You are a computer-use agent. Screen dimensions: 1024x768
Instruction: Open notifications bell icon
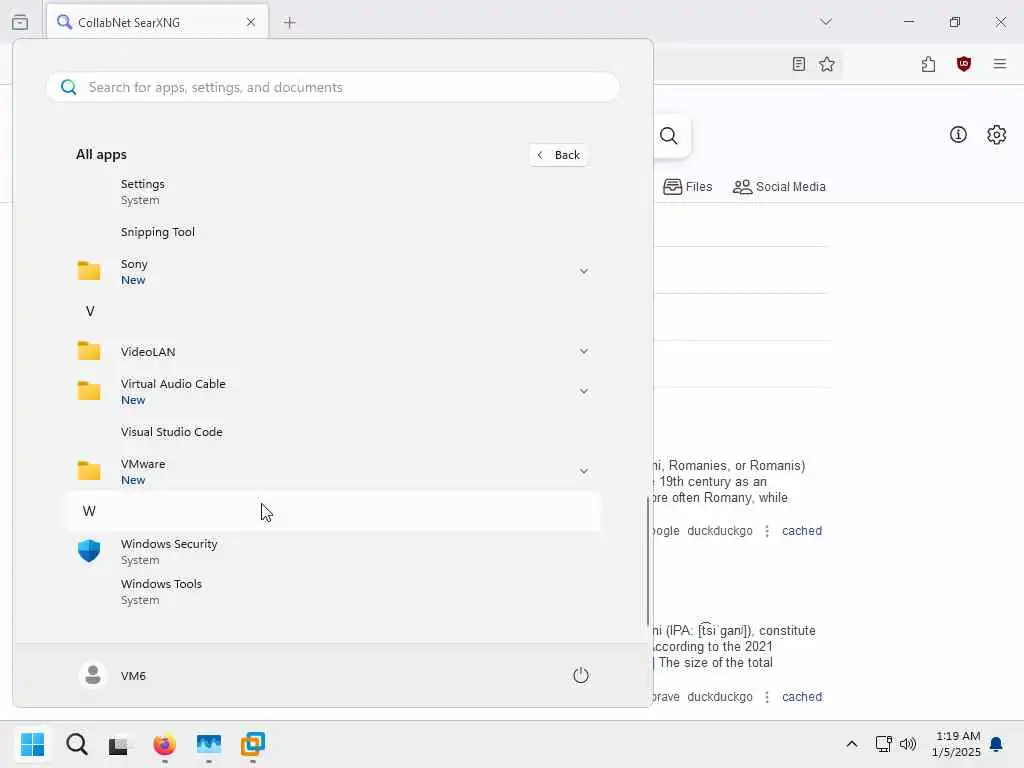996,744
